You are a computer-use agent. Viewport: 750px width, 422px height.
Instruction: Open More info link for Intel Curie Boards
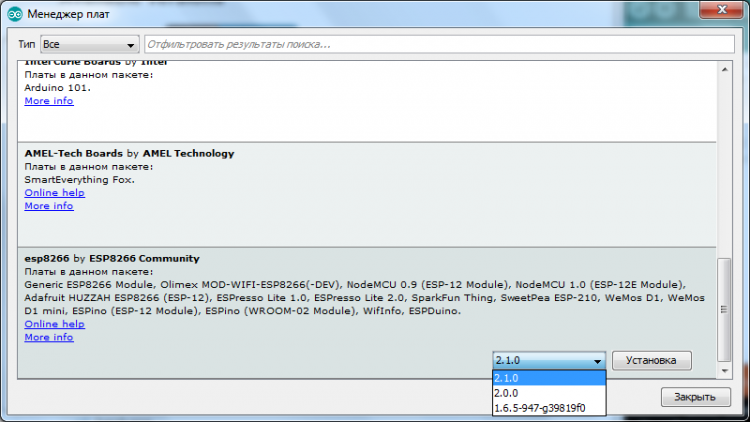[x=49, y=101]
